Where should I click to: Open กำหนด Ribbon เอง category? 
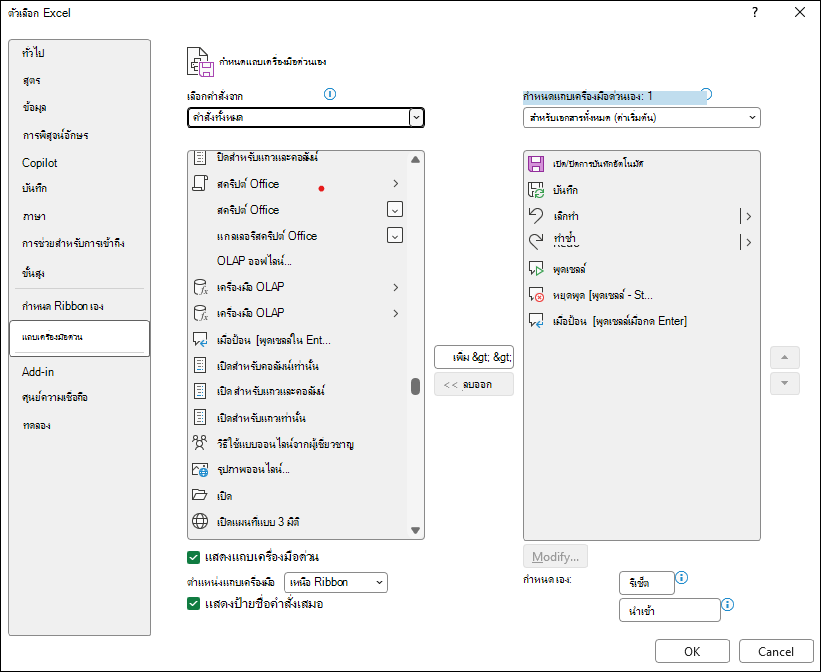[x=80, y=306]
